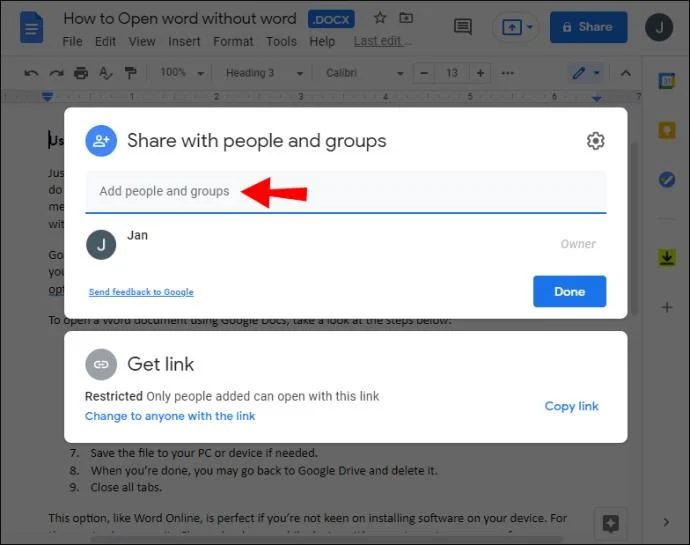The width and height of the screenshot is (690, 545).
Task: Open the Calibri font dropdown
Action: tap(364, 73)
